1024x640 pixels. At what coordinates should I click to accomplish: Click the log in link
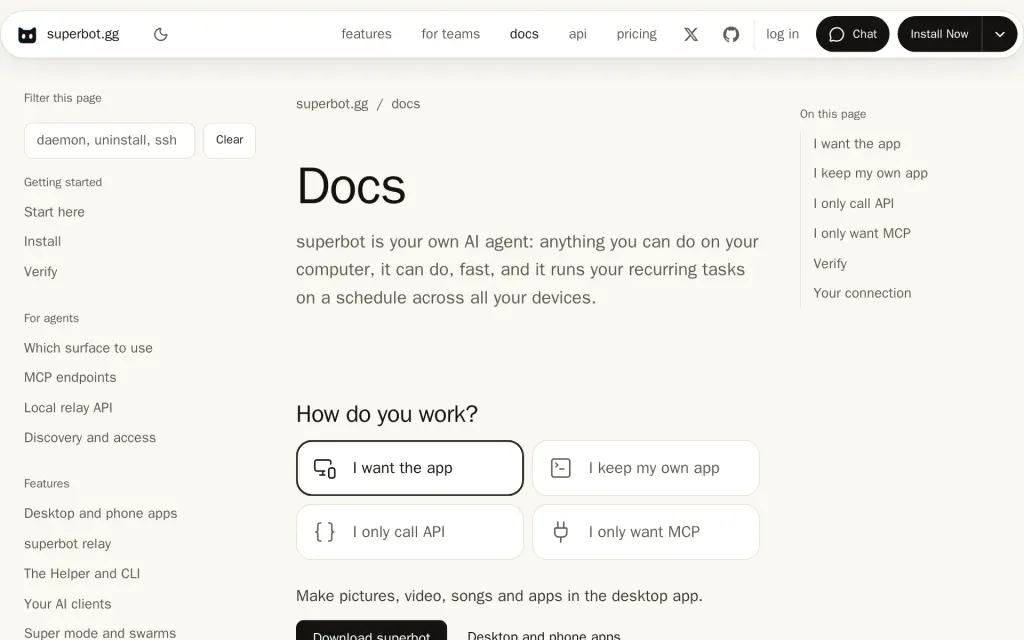click(x=782, y=34)
